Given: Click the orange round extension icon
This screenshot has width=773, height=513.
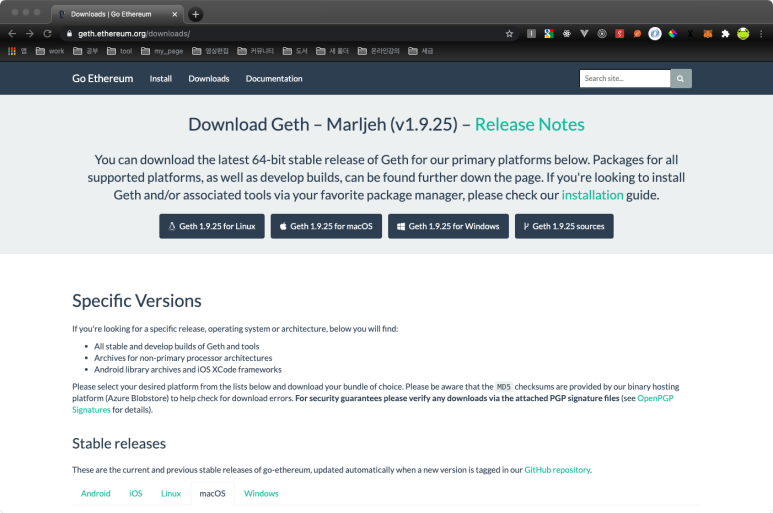Looking at the screenshot, I should tap(637, 34).
